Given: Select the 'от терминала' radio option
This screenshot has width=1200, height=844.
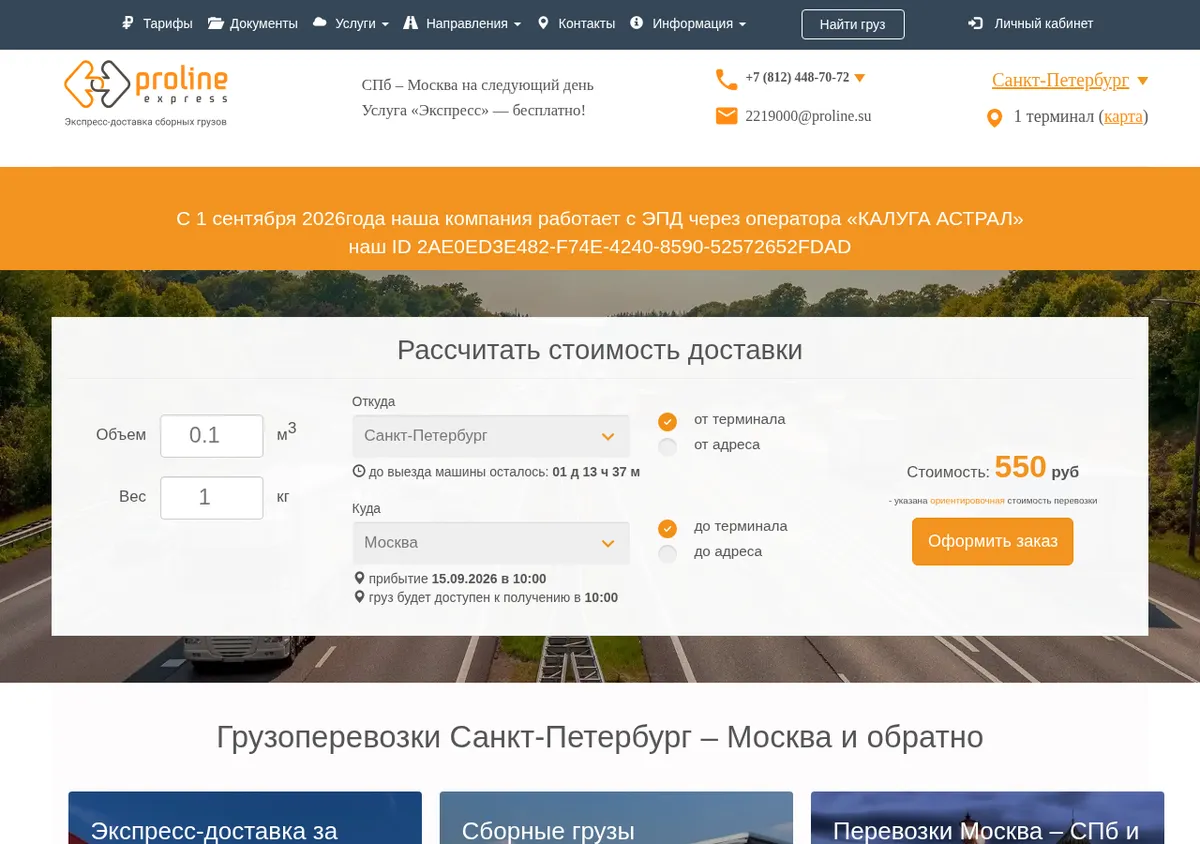Looking at the screenshot, I should (x=668, y=421).
